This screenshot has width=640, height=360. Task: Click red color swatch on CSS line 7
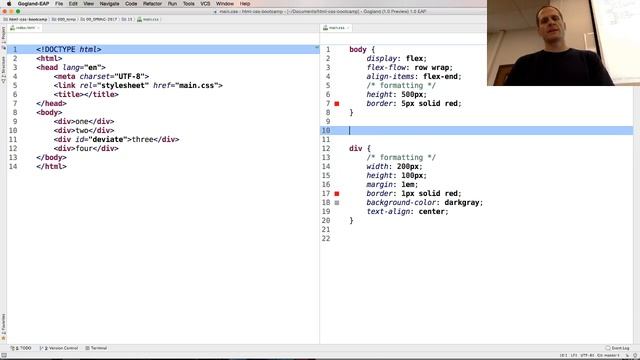click(337, 104)
